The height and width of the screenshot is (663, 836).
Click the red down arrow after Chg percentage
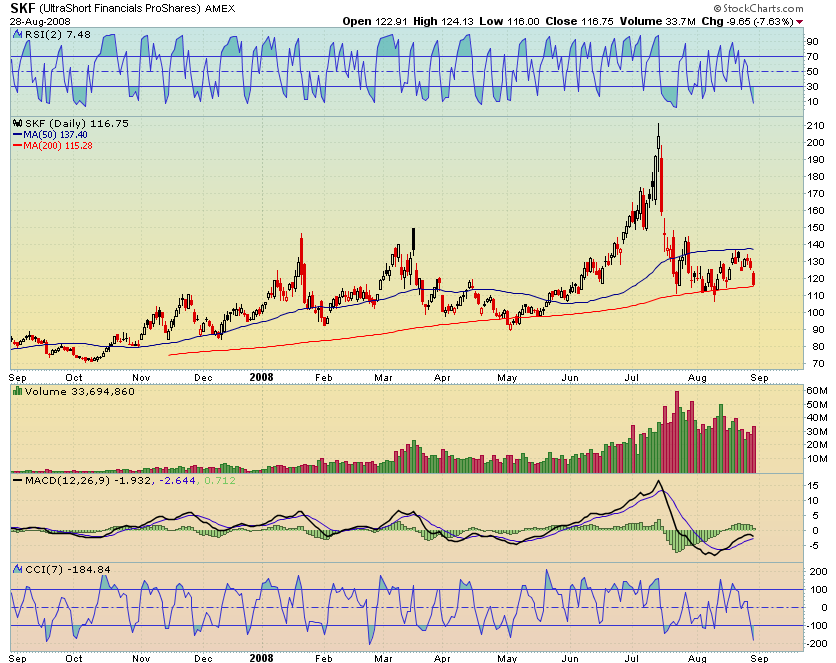[x=799, y=22]
